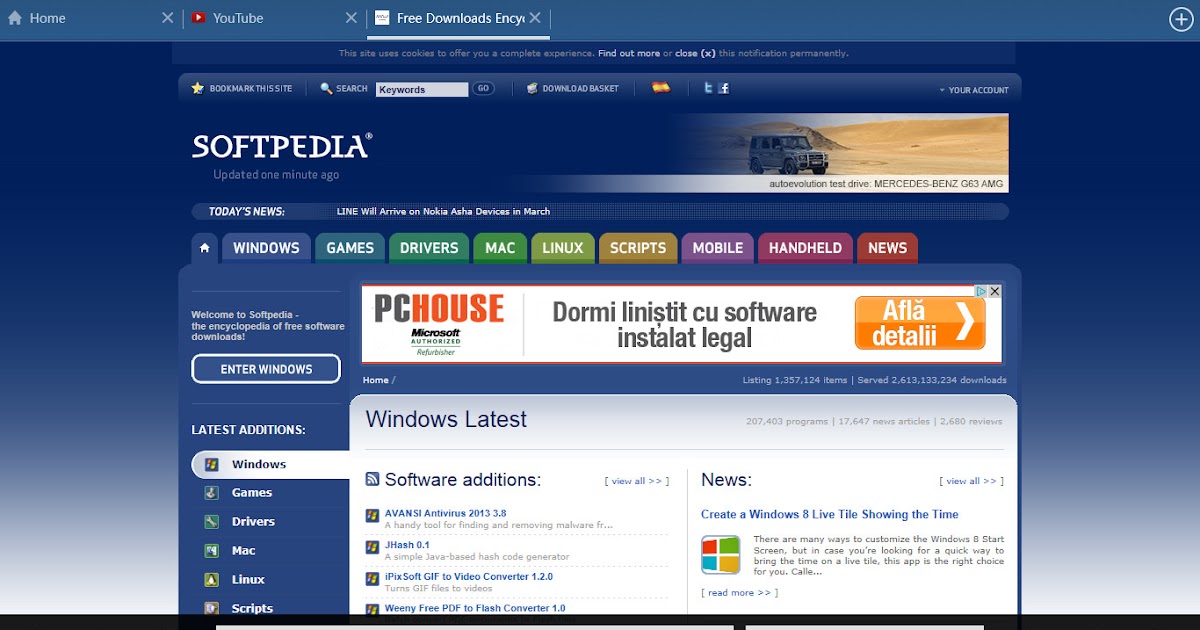
Task: Open the MAC category tab
Action: 500,248
